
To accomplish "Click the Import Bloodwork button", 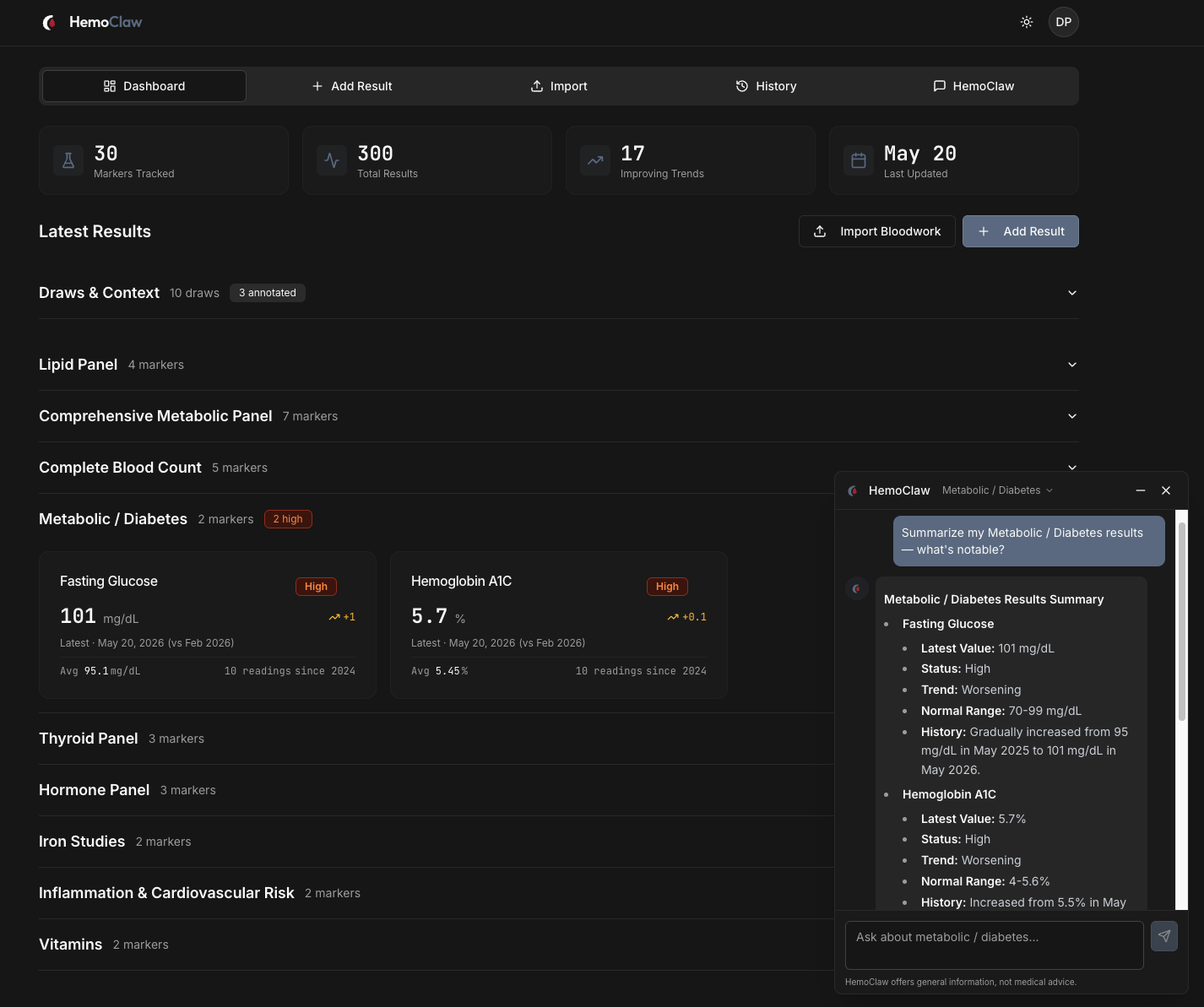I will [x=877, y=231].
